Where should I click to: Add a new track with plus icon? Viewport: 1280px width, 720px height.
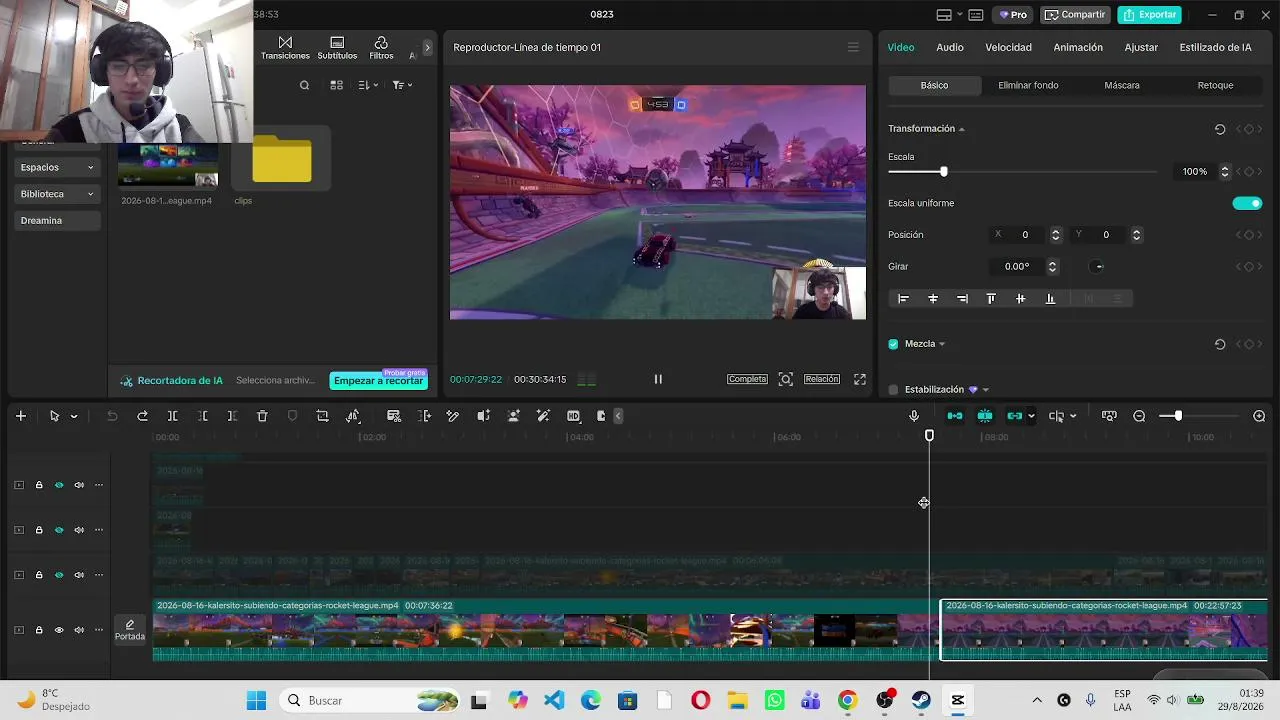(x=20, y=416)
